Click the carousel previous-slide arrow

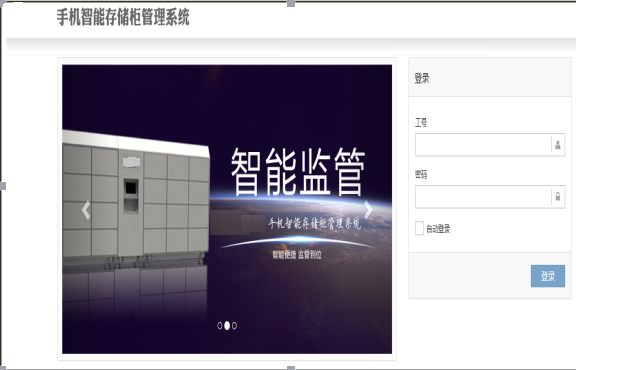pyautogui.click(x=86, y=210)
